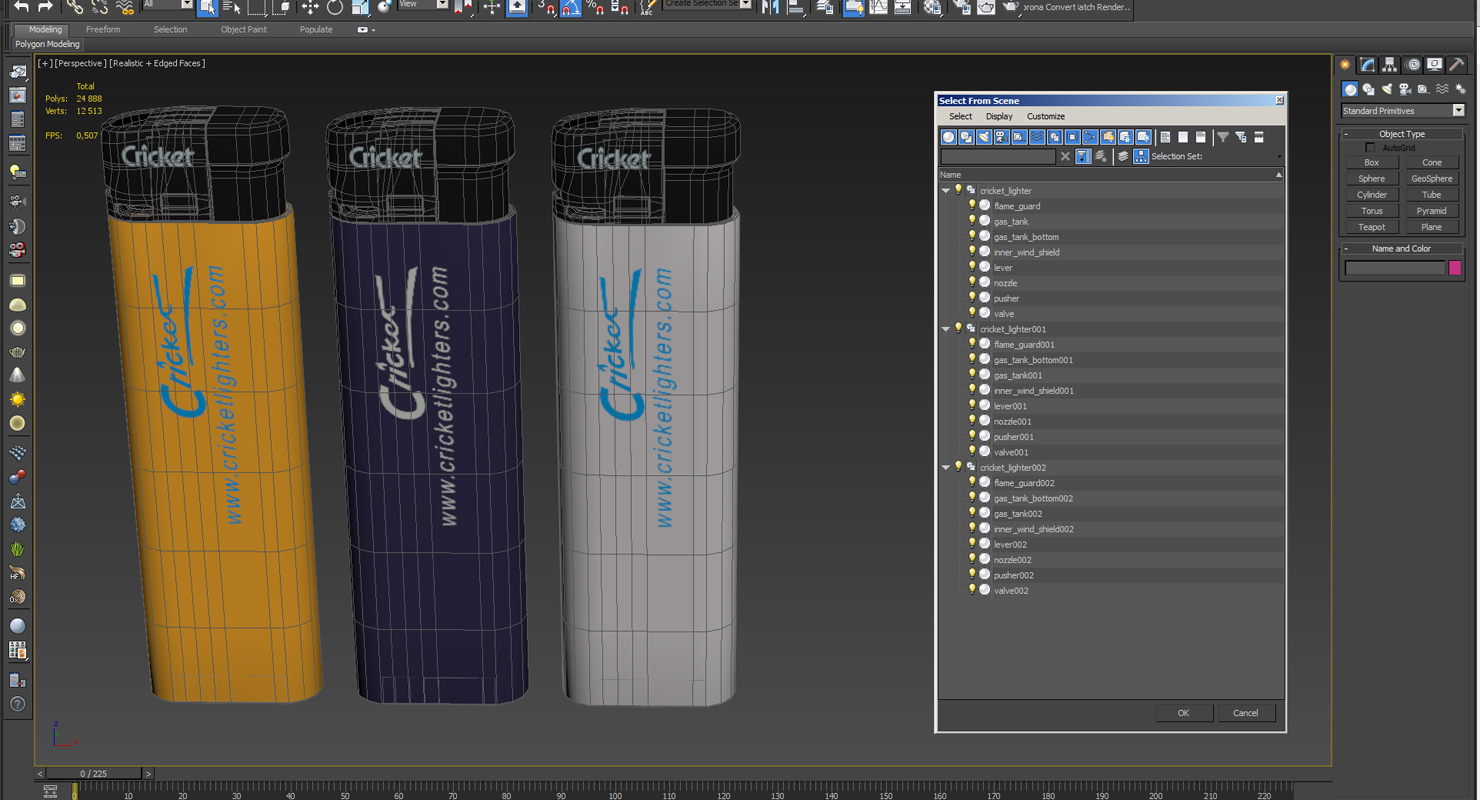The image size is (1480, 800).
Task: Open the Create tab in command panel
Action: [1346, 64]
